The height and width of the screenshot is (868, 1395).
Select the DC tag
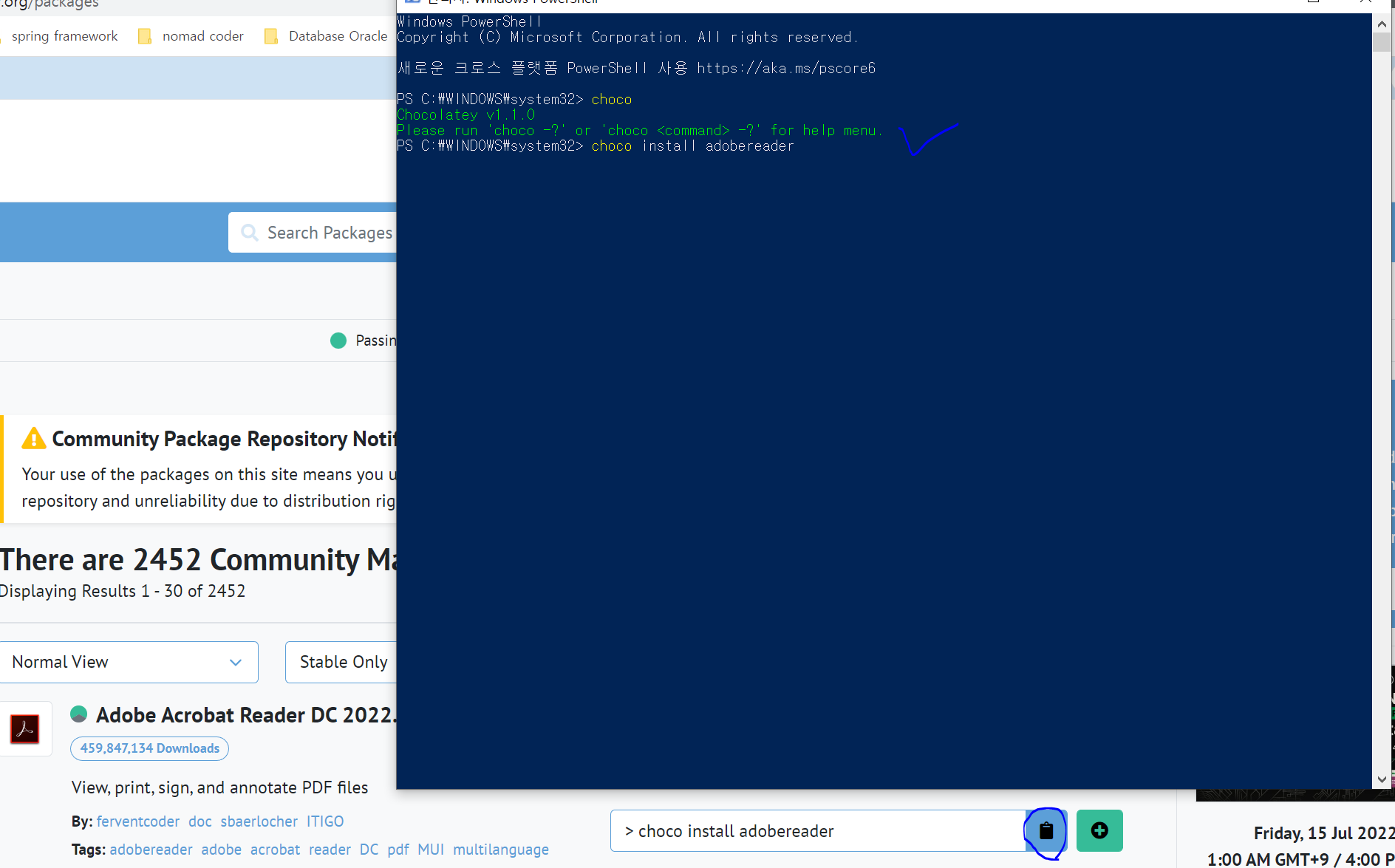[369, 850]
